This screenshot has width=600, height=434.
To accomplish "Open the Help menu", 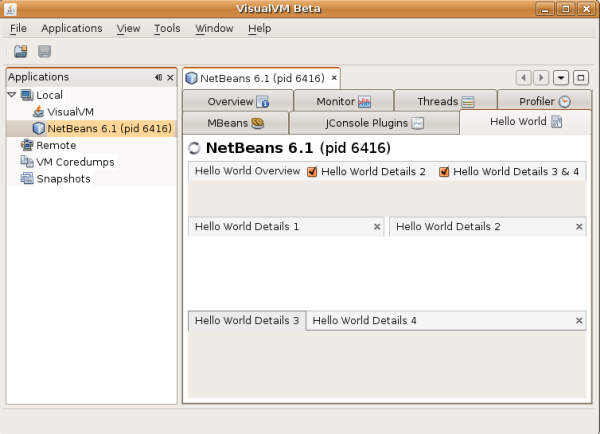I will [259, 28].
